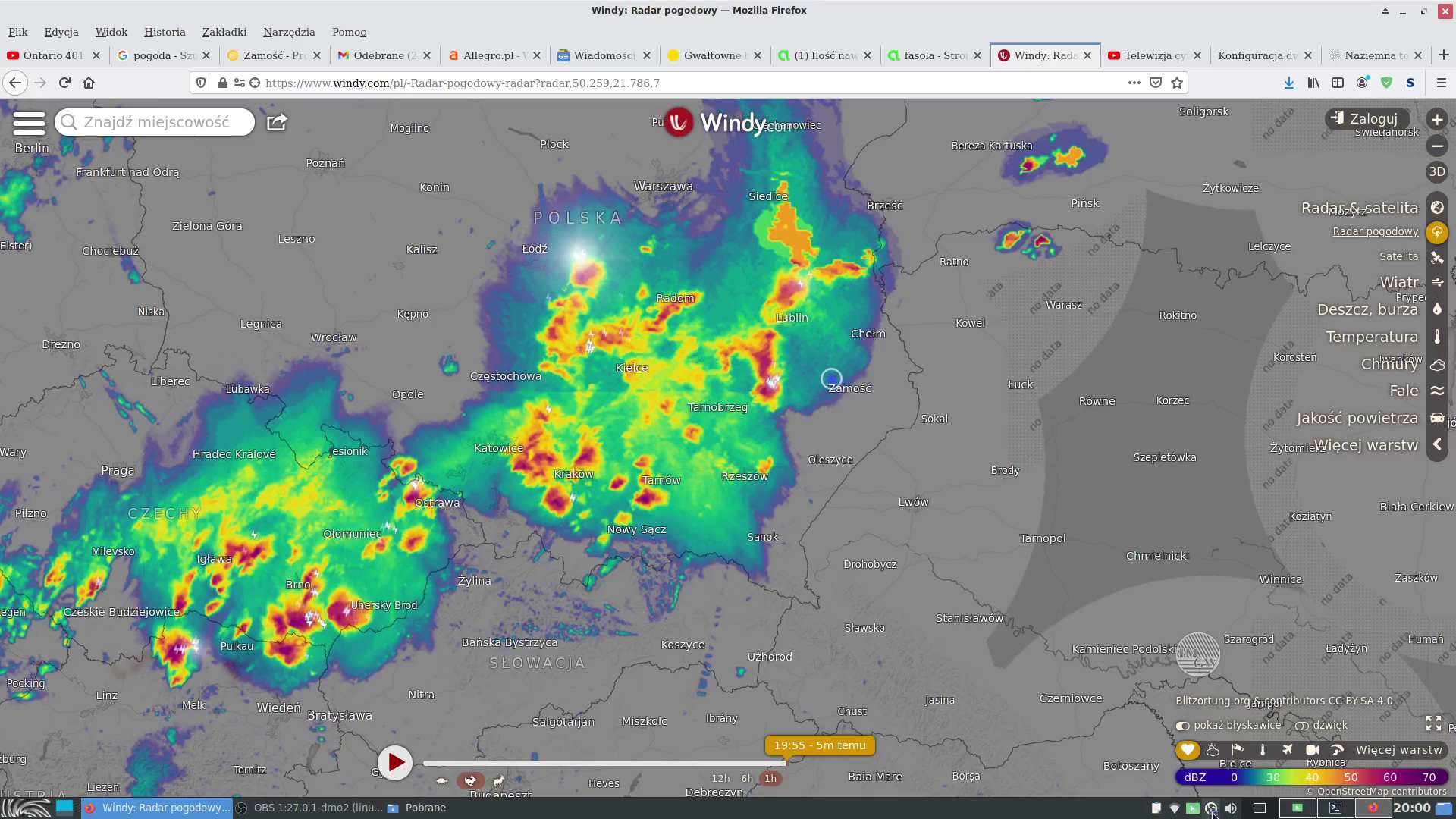This screenshot has width=1456, height=819.
Task: Open the webcams camera icon
Action: pos(1313,750)
